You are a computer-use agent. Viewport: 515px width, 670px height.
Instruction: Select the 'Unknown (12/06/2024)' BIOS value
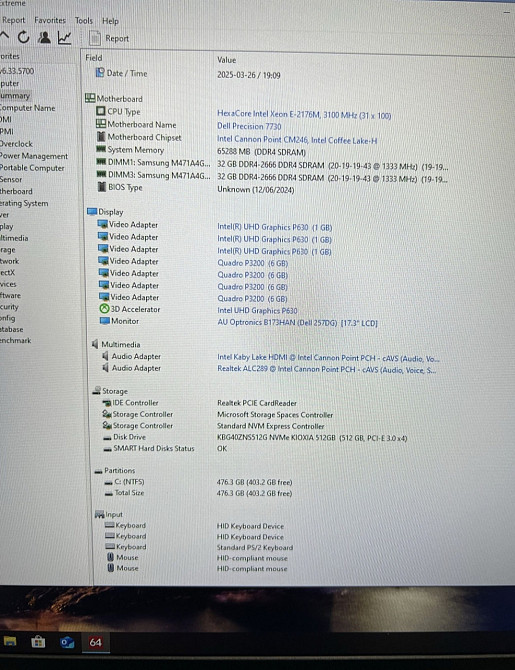pyautogui.click(x=256, y=189)
